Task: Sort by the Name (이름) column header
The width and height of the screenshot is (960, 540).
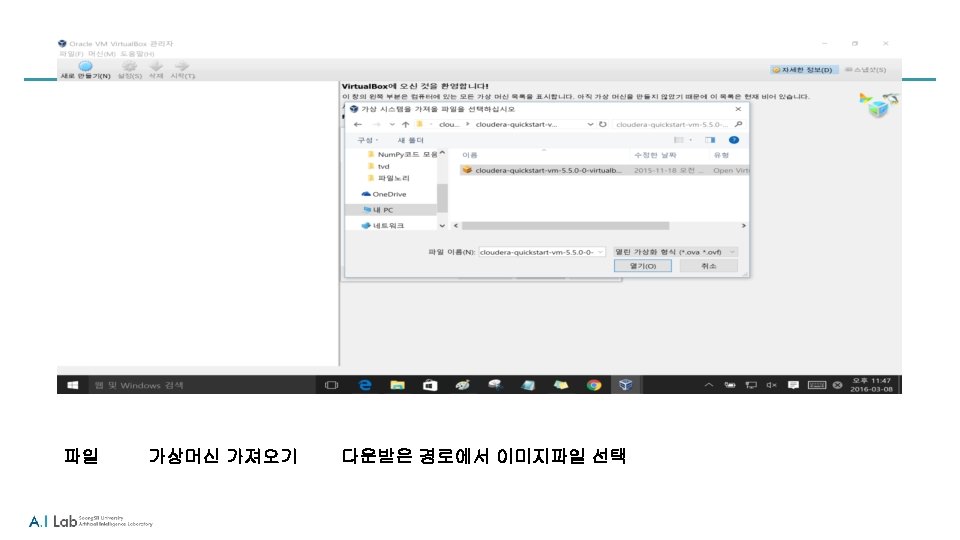Action: click(x=470, y=155)
